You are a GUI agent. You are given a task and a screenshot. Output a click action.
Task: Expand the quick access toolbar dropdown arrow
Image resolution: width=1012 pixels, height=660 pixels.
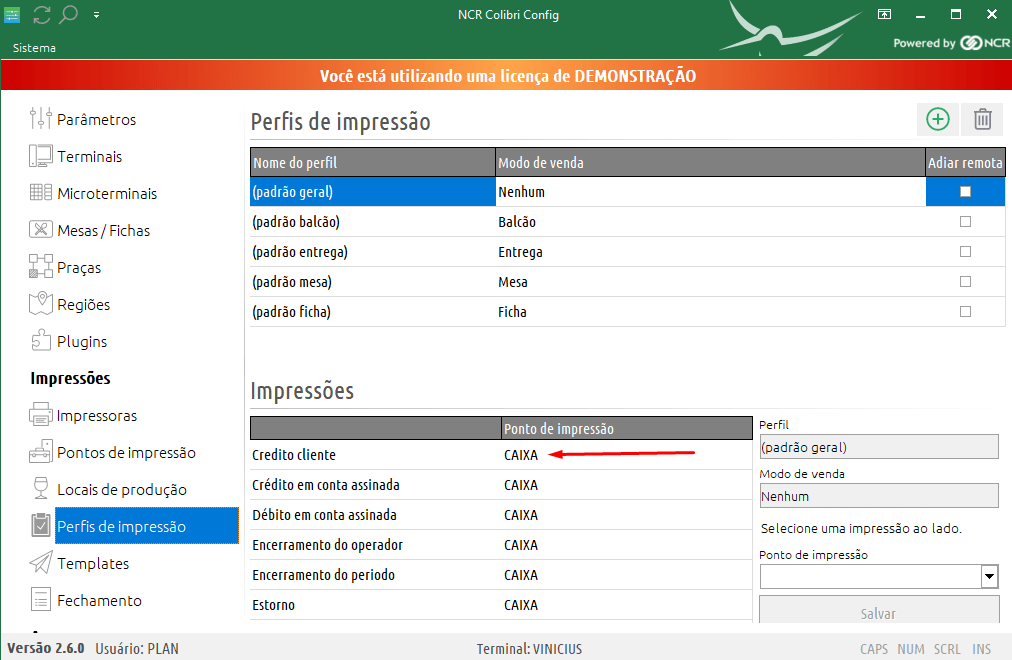[96, 15]
